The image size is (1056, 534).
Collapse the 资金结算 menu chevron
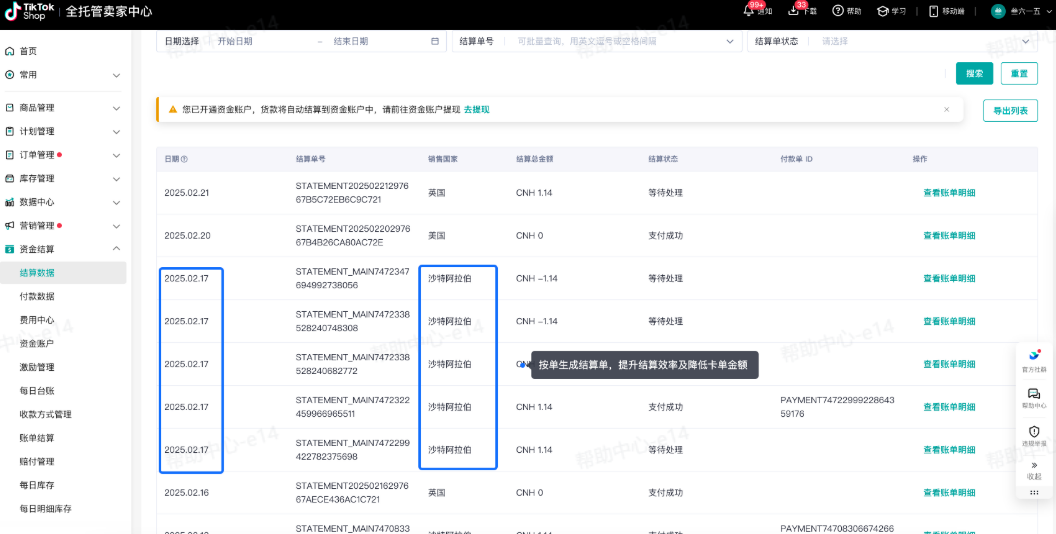[116, 249]
